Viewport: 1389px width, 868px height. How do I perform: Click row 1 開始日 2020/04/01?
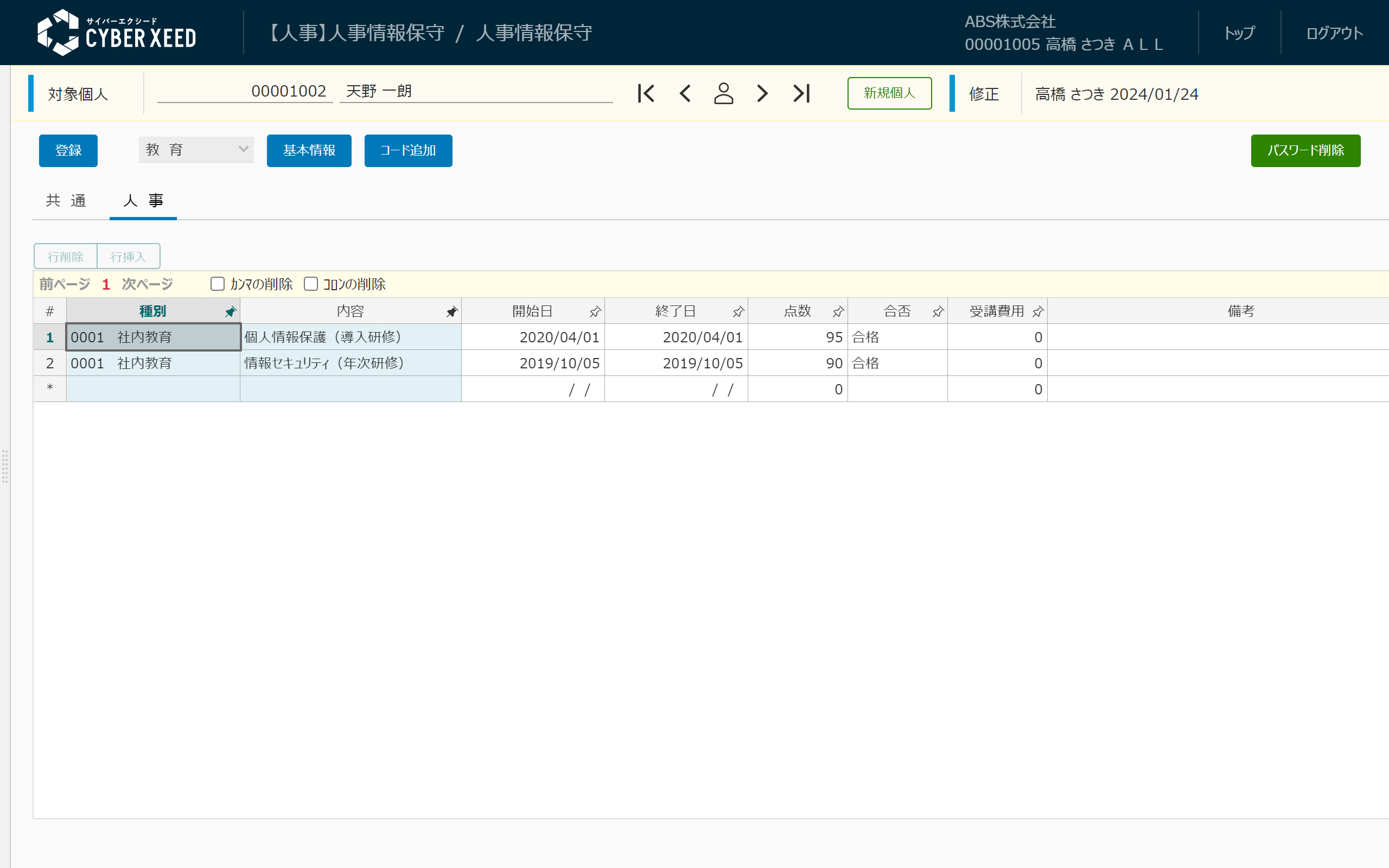pos(533,337)
